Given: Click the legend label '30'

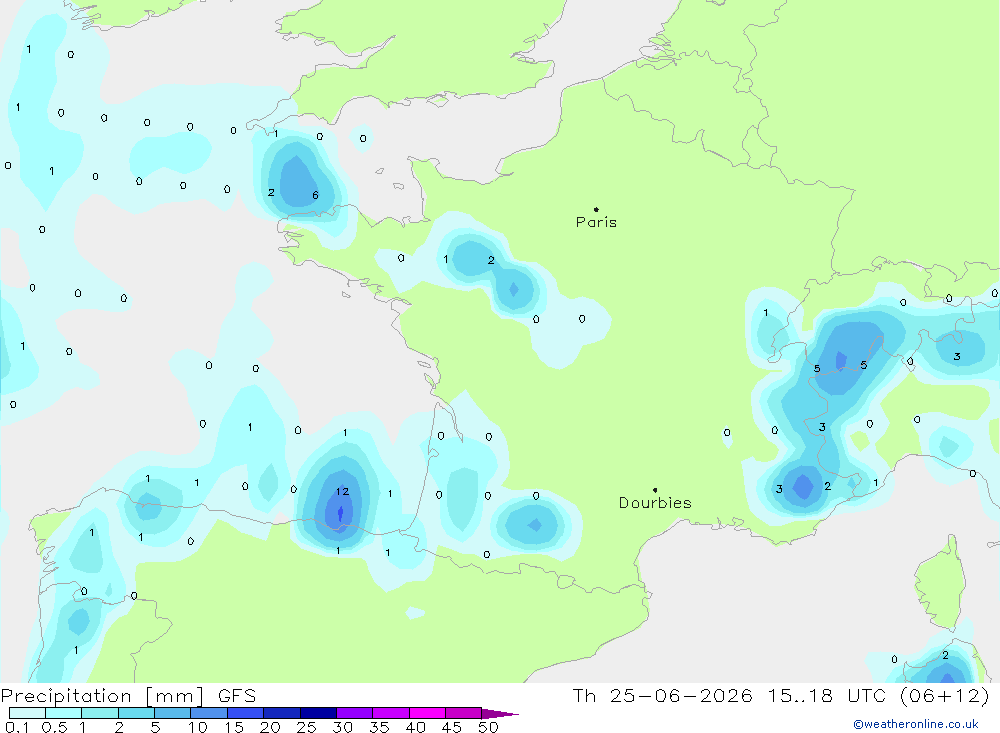Looking at the screenshot, I should click(342, 727).
